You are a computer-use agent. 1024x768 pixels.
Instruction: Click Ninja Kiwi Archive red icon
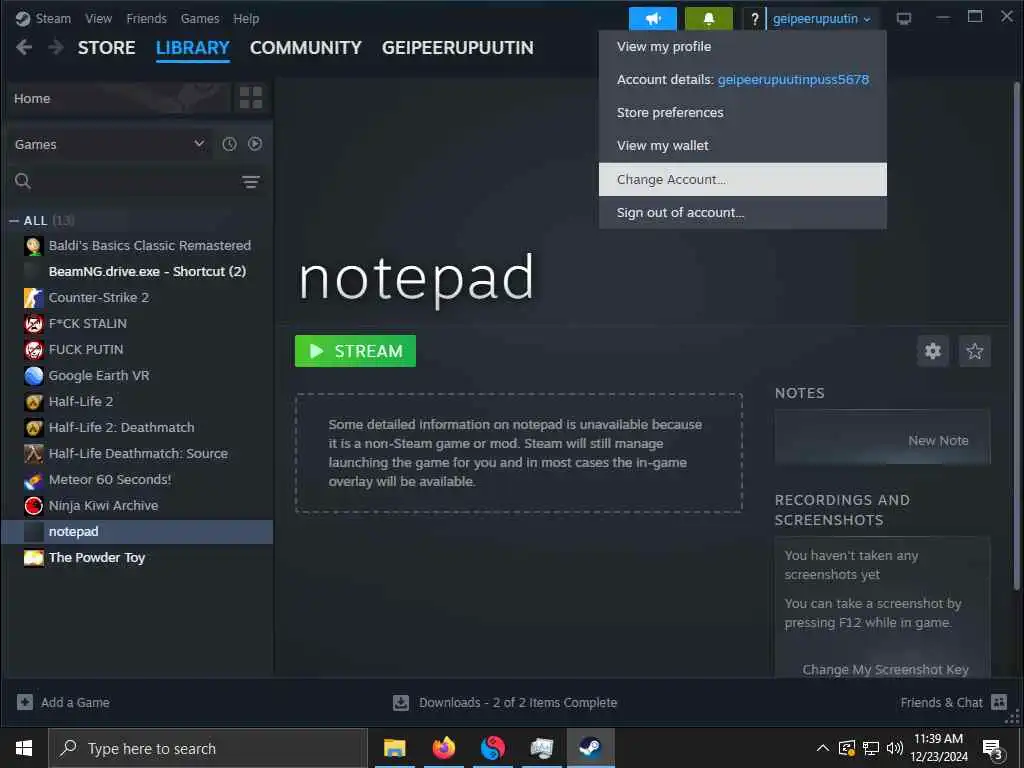33,506
